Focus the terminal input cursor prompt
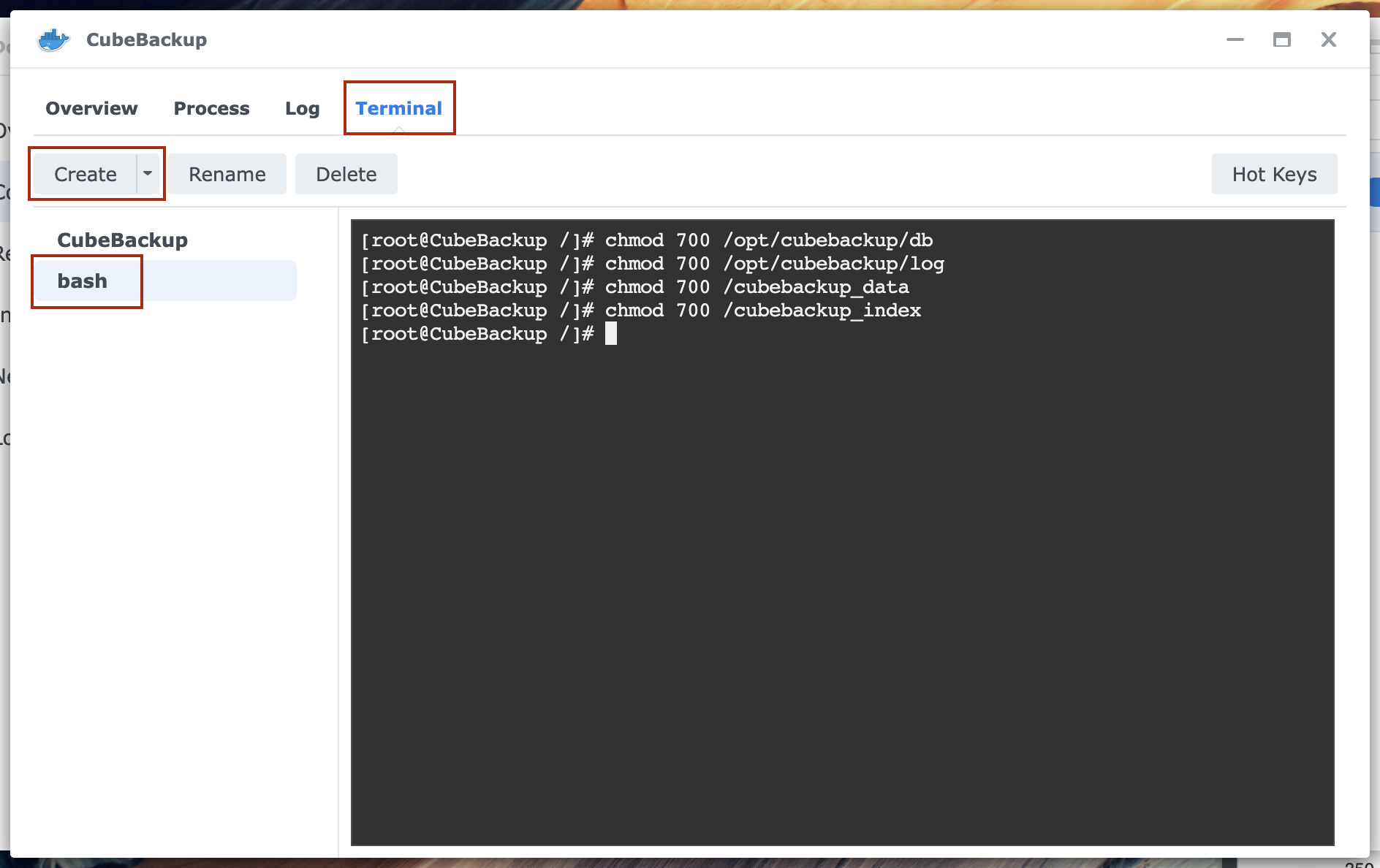 (611, 334)
